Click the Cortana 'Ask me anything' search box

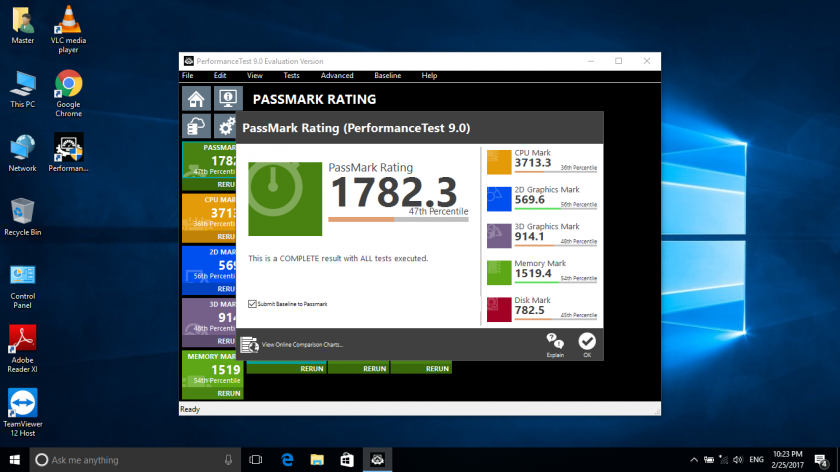(x=130, y=460)
